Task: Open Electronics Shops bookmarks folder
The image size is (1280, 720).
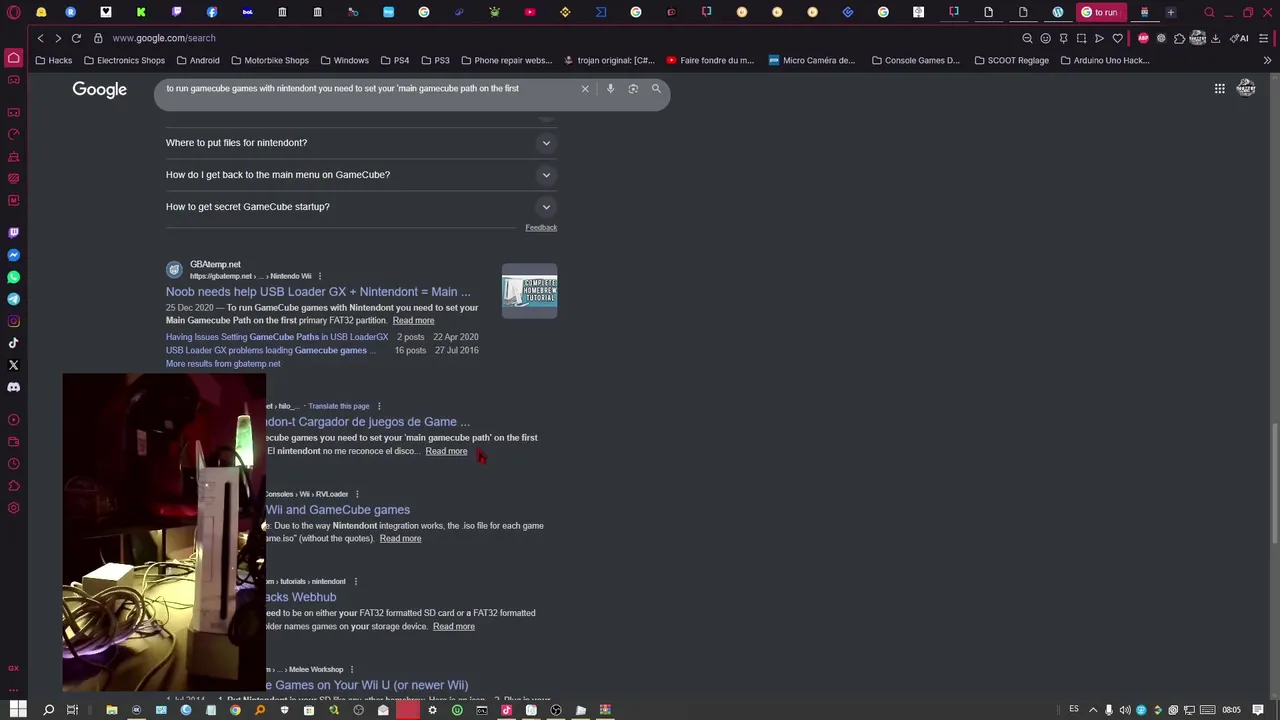Action: (125, 60)
